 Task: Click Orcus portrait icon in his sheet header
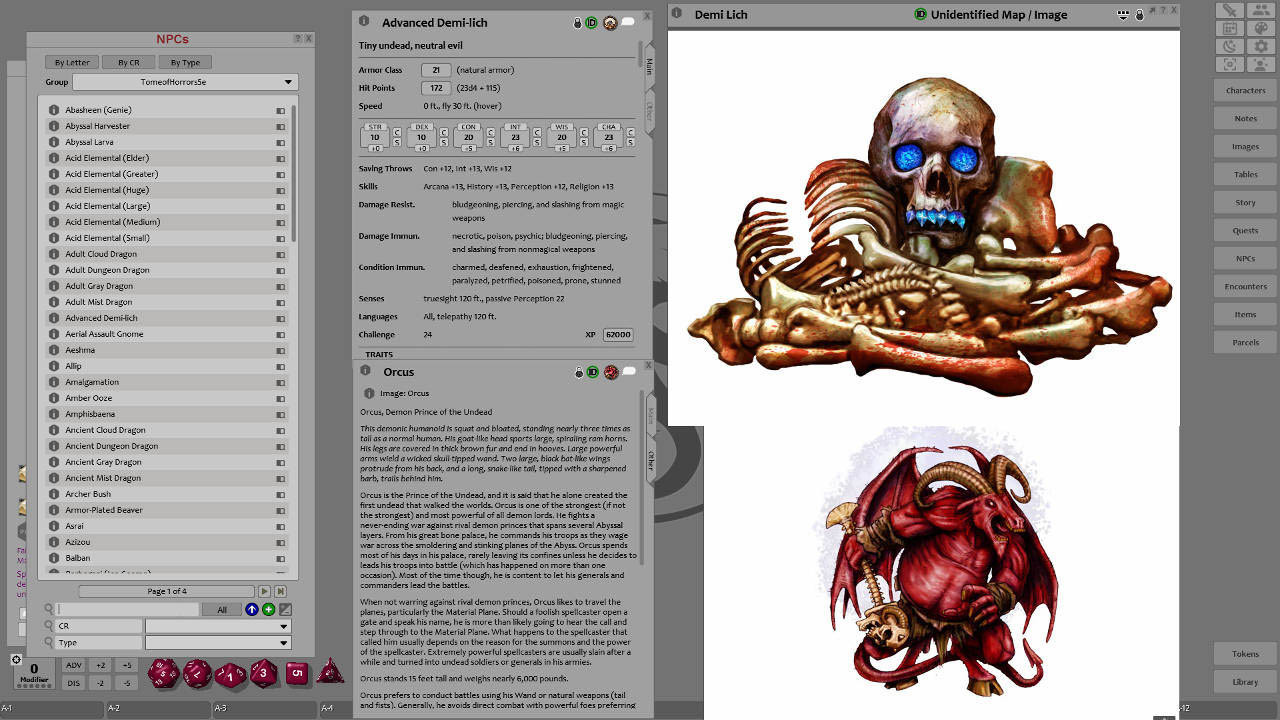coord(611,371)
